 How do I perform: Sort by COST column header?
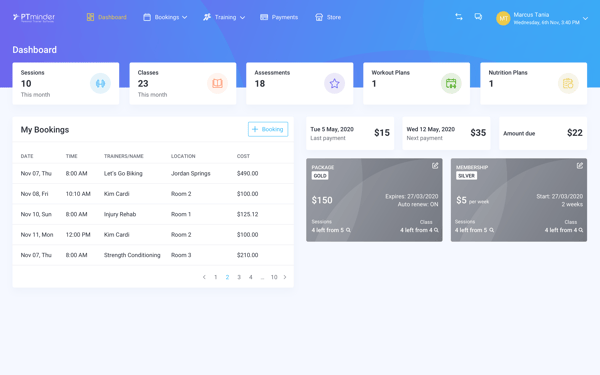[243, 156]
